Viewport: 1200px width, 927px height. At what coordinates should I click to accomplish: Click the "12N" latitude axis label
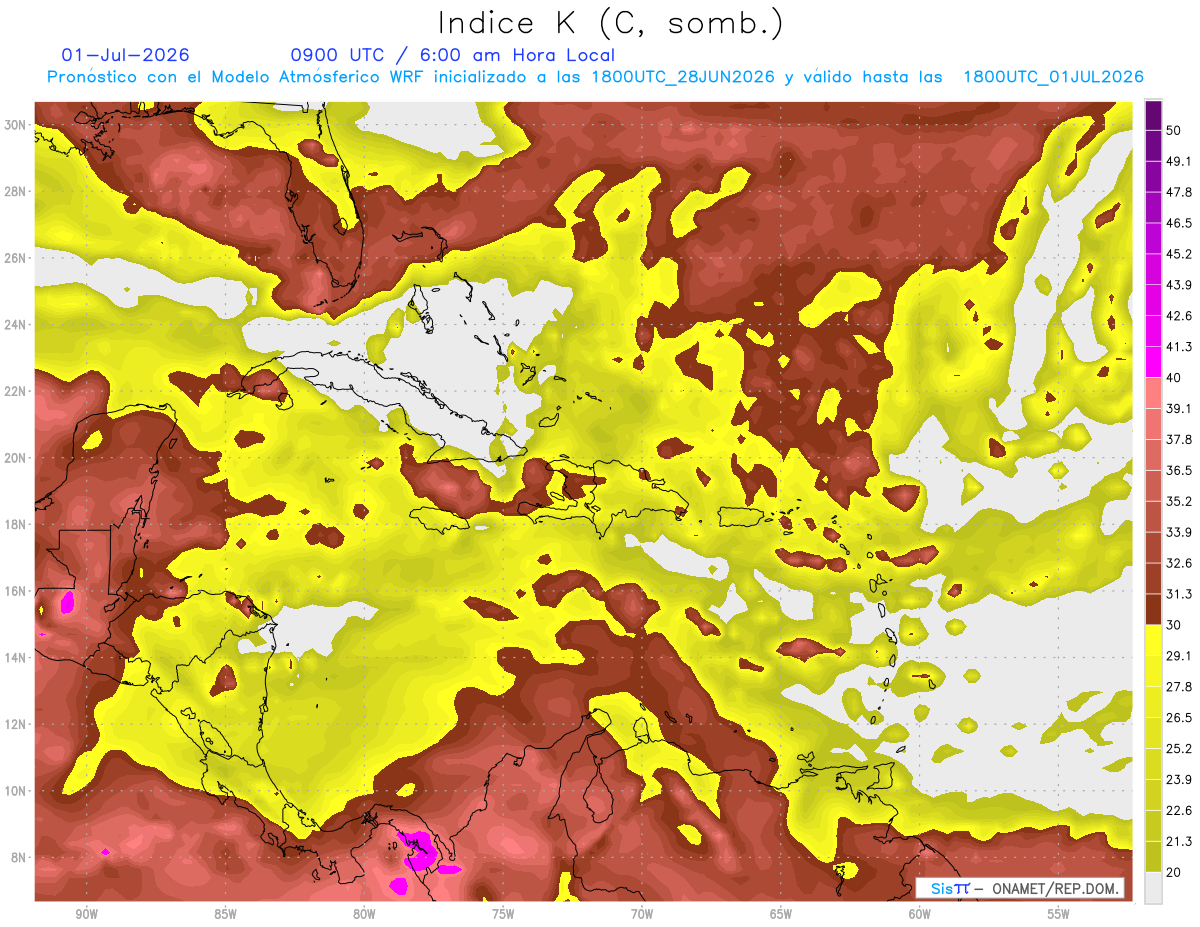pos(16,724)
